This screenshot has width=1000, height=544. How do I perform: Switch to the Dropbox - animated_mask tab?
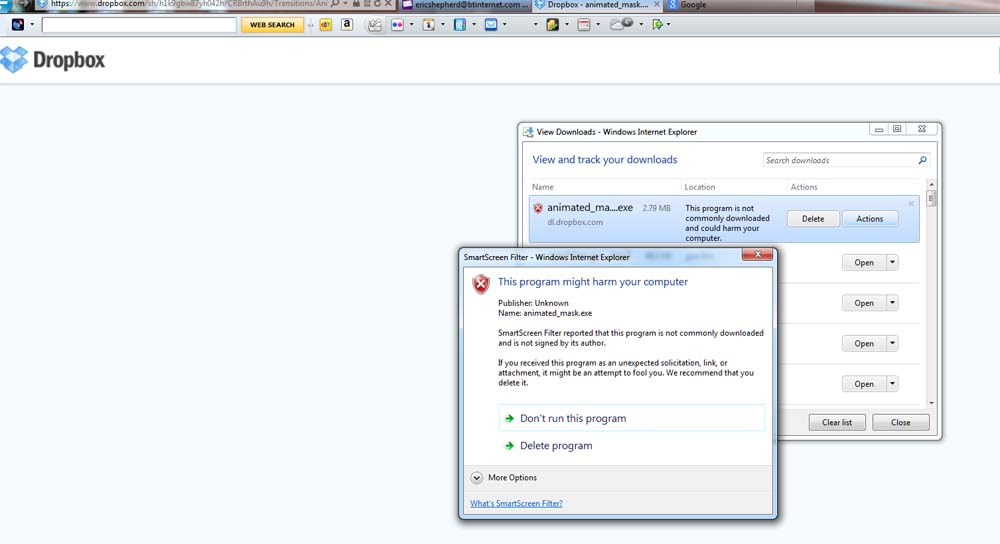coord(598,4)
